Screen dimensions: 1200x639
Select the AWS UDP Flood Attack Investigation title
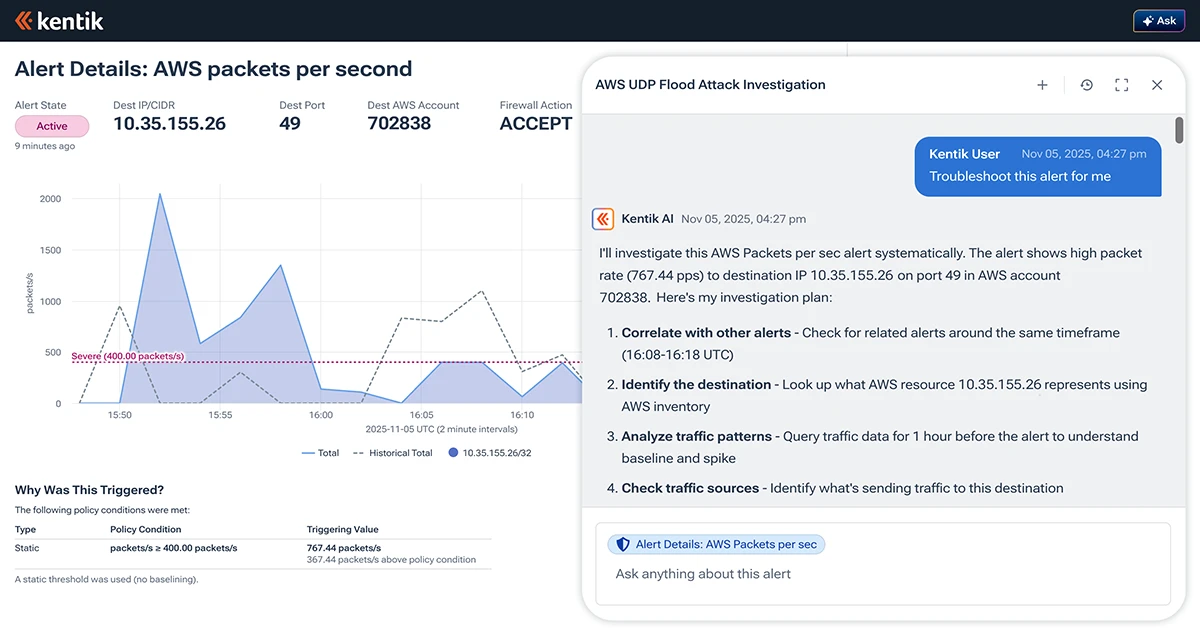pos(710,85)
